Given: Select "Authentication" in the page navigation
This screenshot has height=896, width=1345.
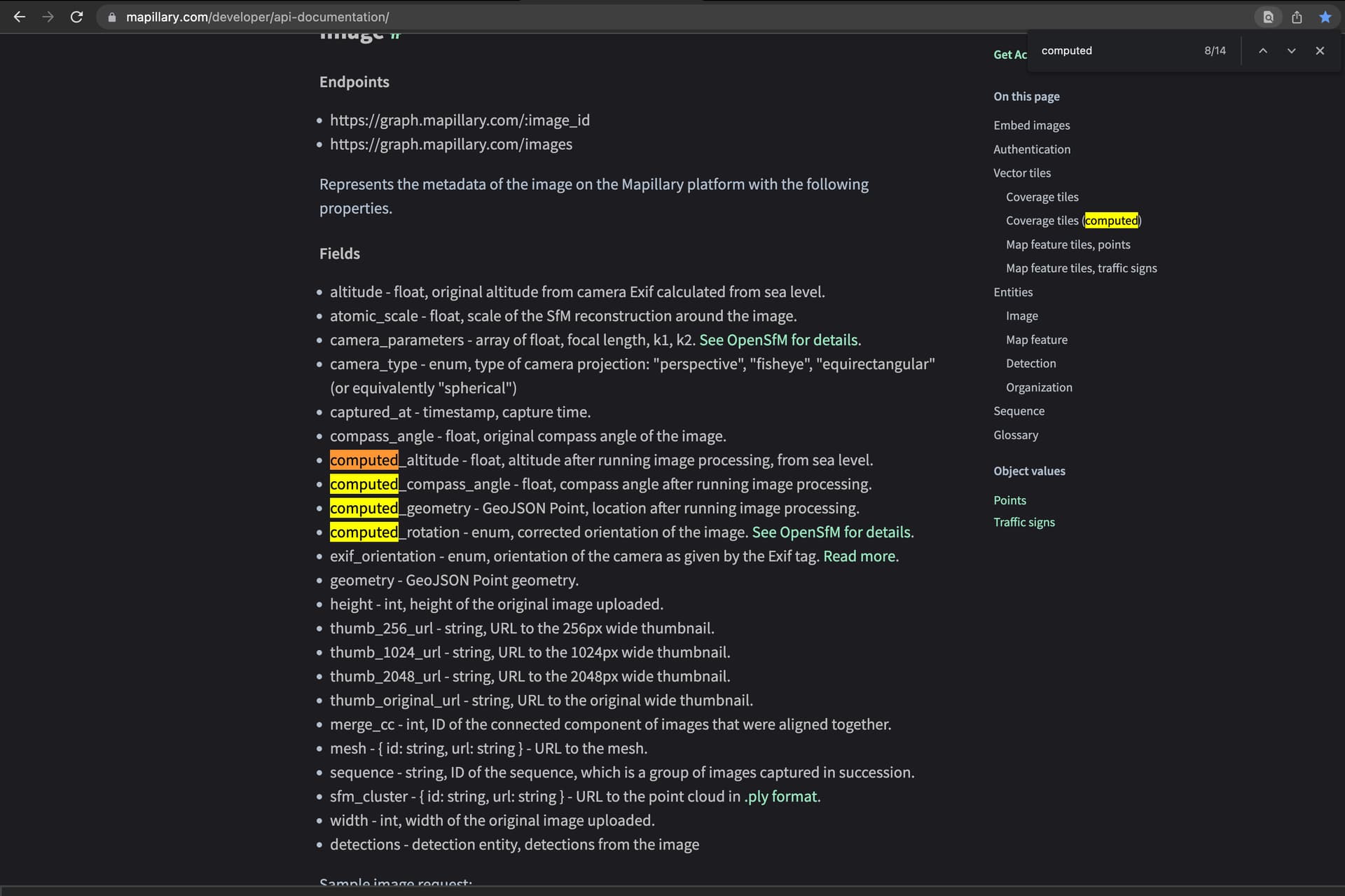Looking at the screenshot, I should [x=1031, y=149].
